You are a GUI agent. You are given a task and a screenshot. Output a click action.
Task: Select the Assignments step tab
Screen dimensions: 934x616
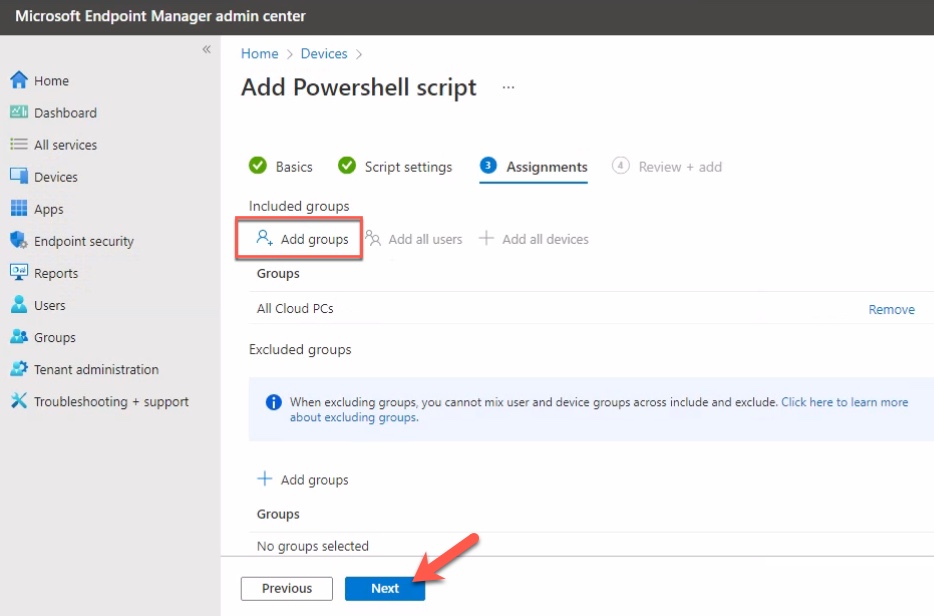click(x=533, y=167)
